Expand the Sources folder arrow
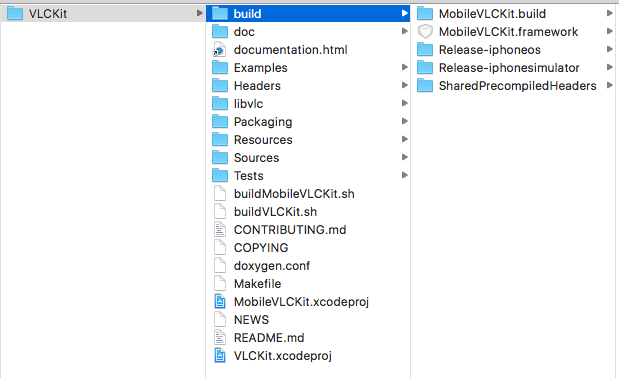Screen dimensions: 619x378 404,157
